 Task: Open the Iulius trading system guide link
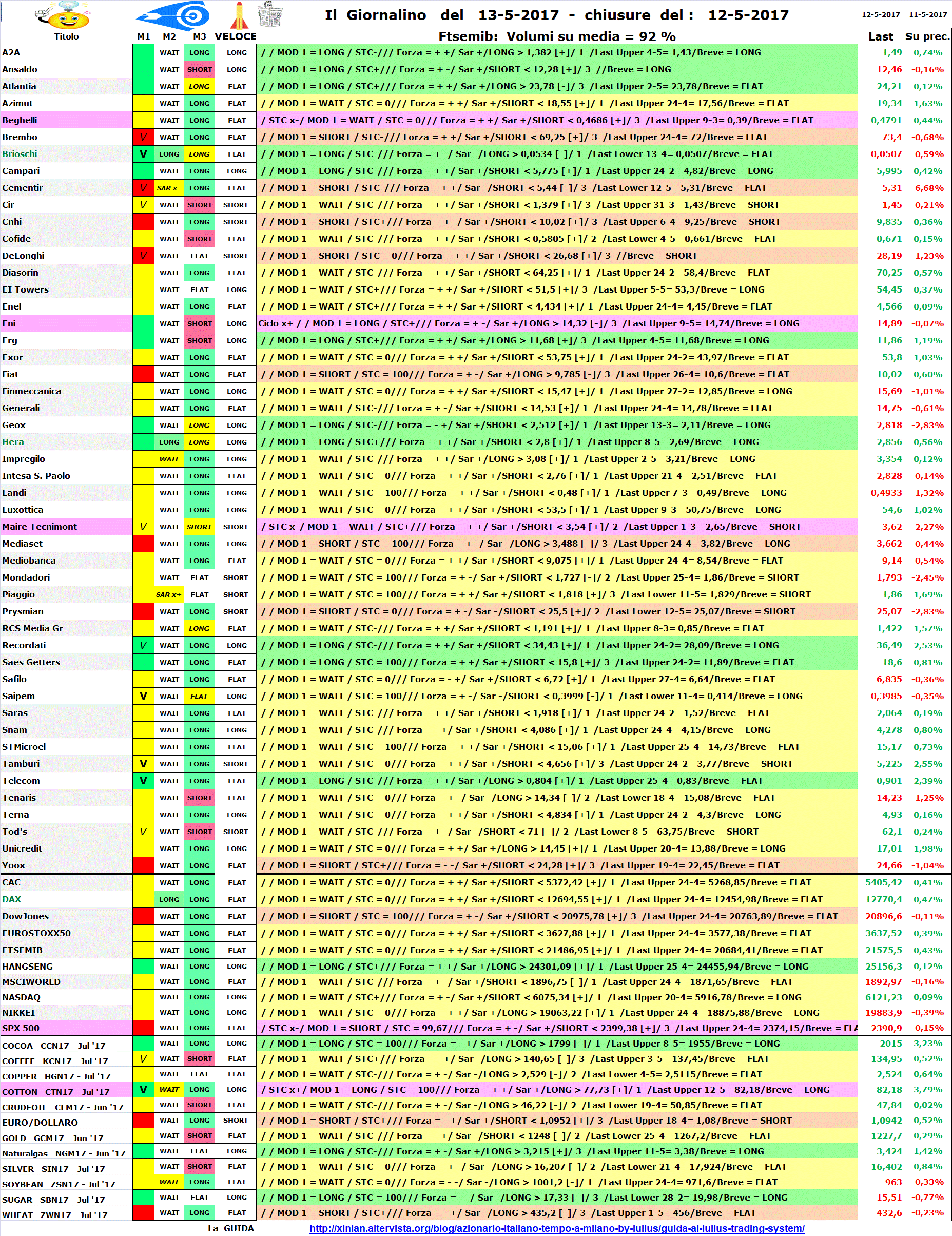[x=556, y=1228]
